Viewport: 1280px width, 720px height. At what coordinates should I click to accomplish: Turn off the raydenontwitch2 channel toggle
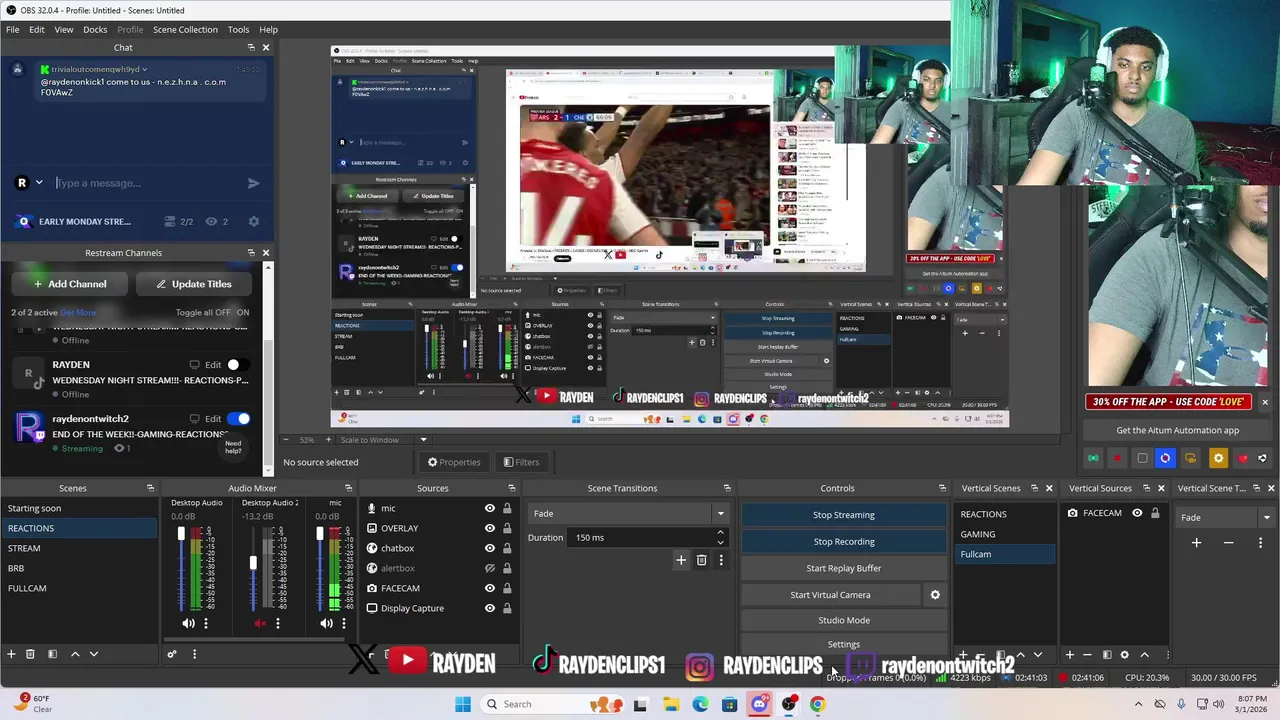pos(238,419)
